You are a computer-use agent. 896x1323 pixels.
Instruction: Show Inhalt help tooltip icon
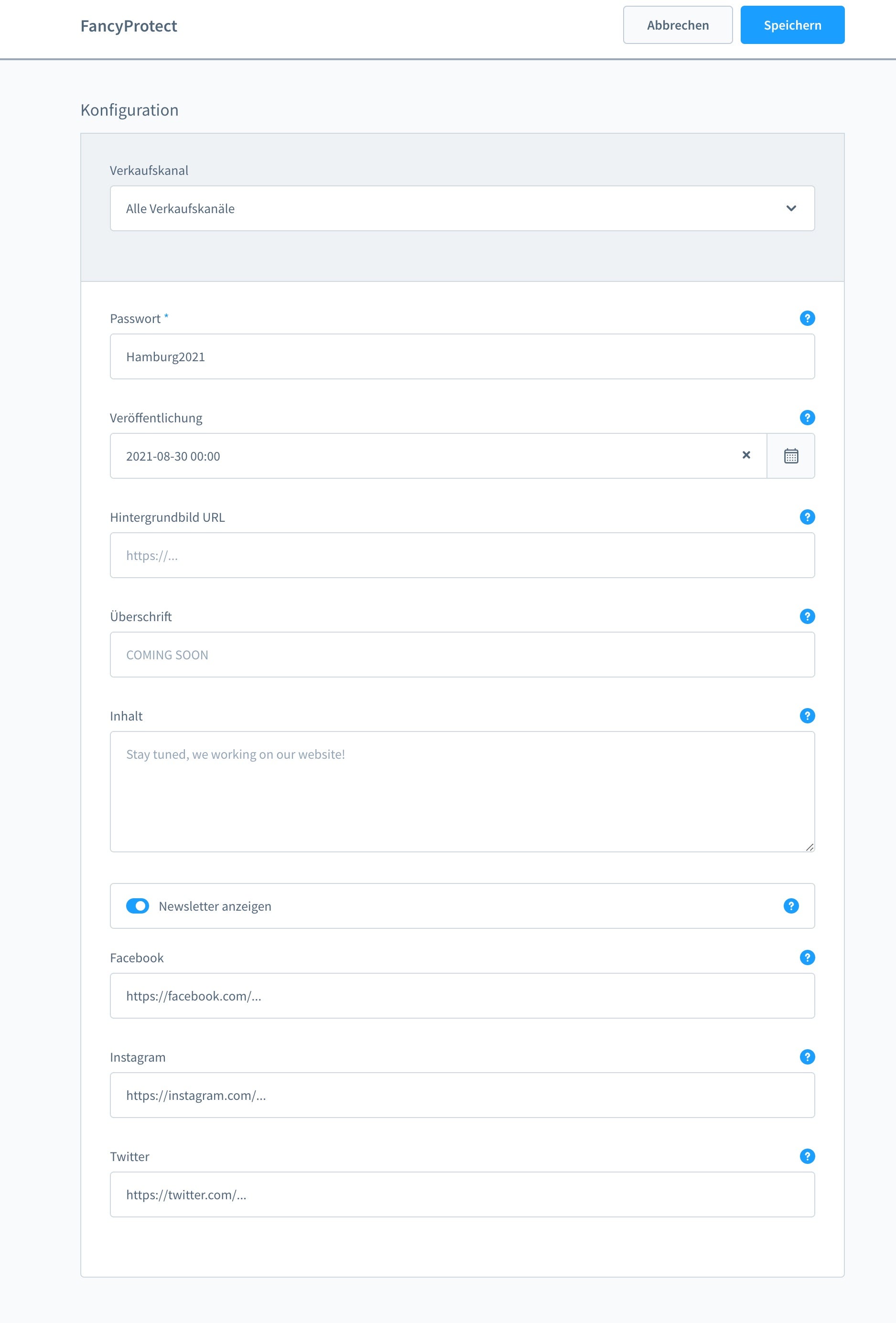[807, 716]
